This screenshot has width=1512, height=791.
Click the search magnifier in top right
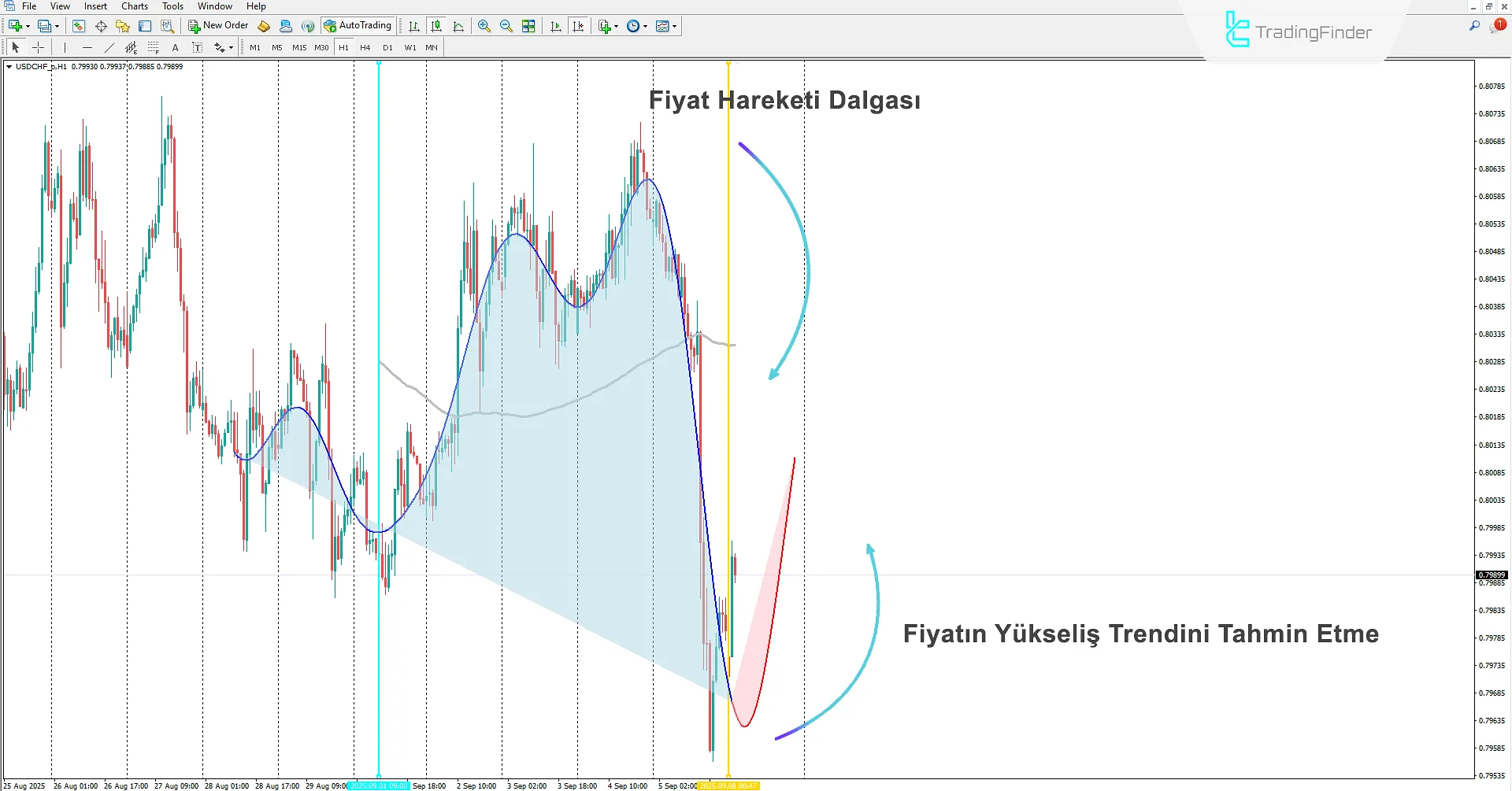pyautogui.click(x=1474, y=26)
